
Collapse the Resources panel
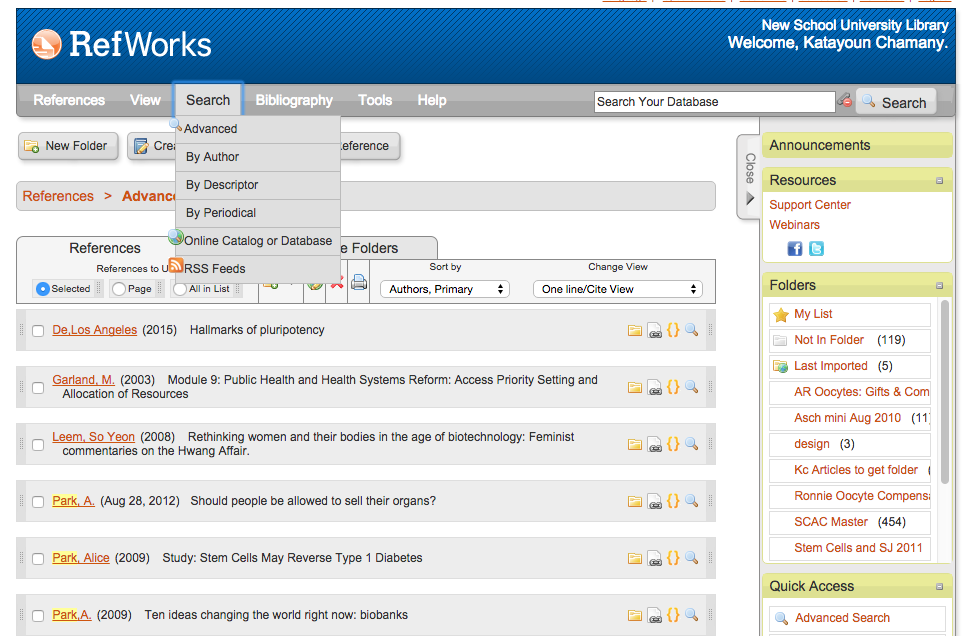click(x=939, y=181)
